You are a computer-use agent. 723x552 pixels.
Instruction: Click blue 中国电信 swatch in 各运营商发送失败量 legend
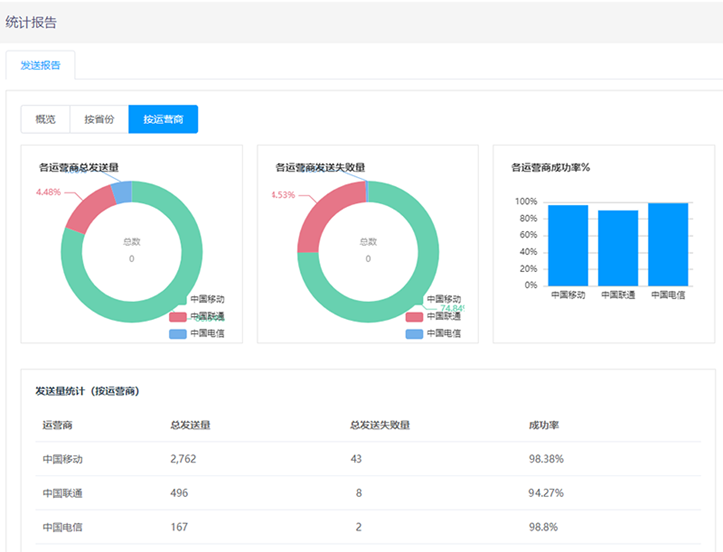click(x=414, y=333)
